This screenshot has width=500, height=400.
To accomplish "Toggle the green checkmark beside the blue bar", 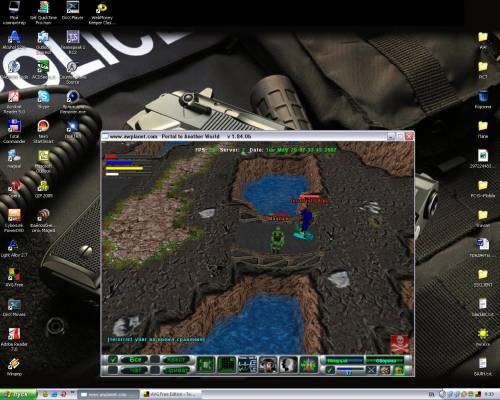I will (330, 370).
